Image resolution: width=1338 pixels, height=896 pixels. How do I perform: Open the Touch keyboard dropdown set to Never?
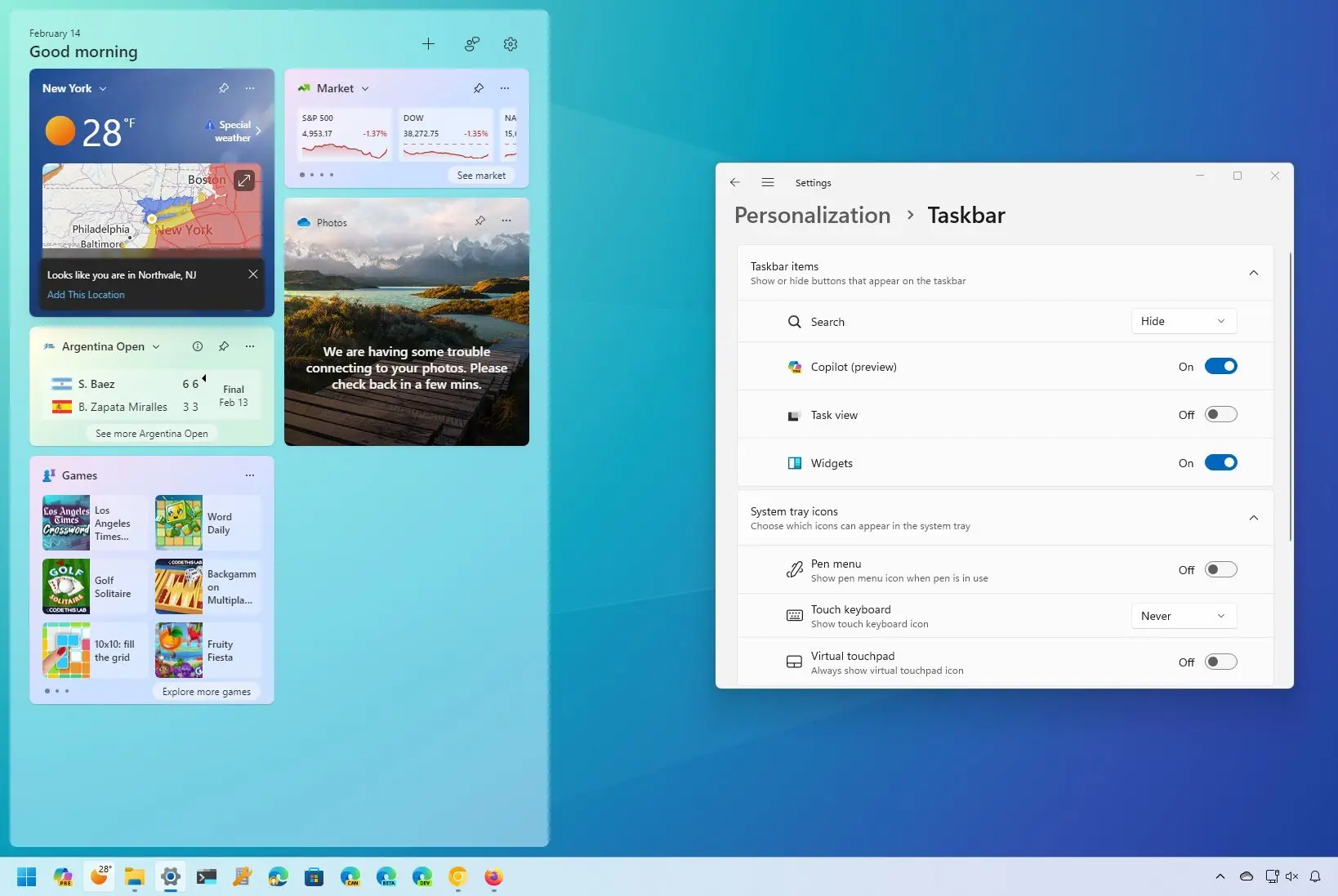1183,615
